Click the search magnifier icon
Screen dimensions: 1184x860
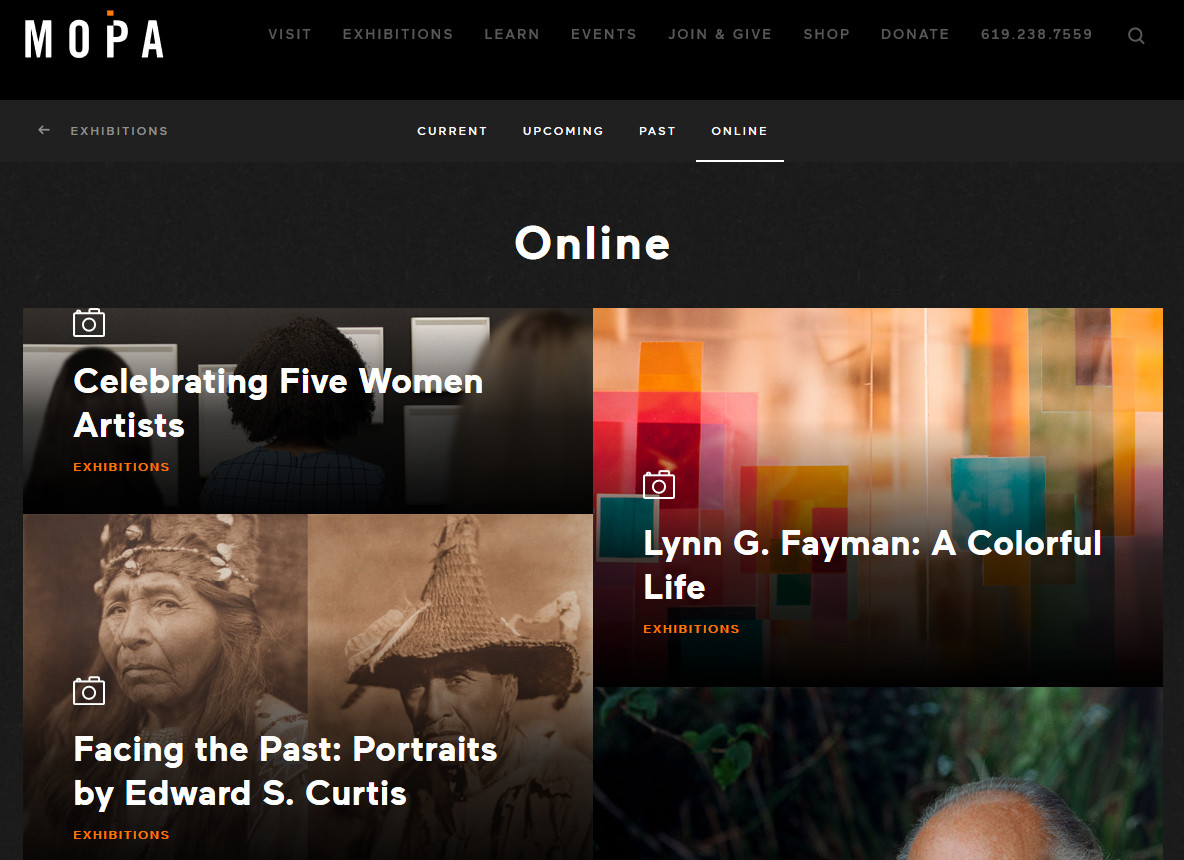tap(1136, 35)
